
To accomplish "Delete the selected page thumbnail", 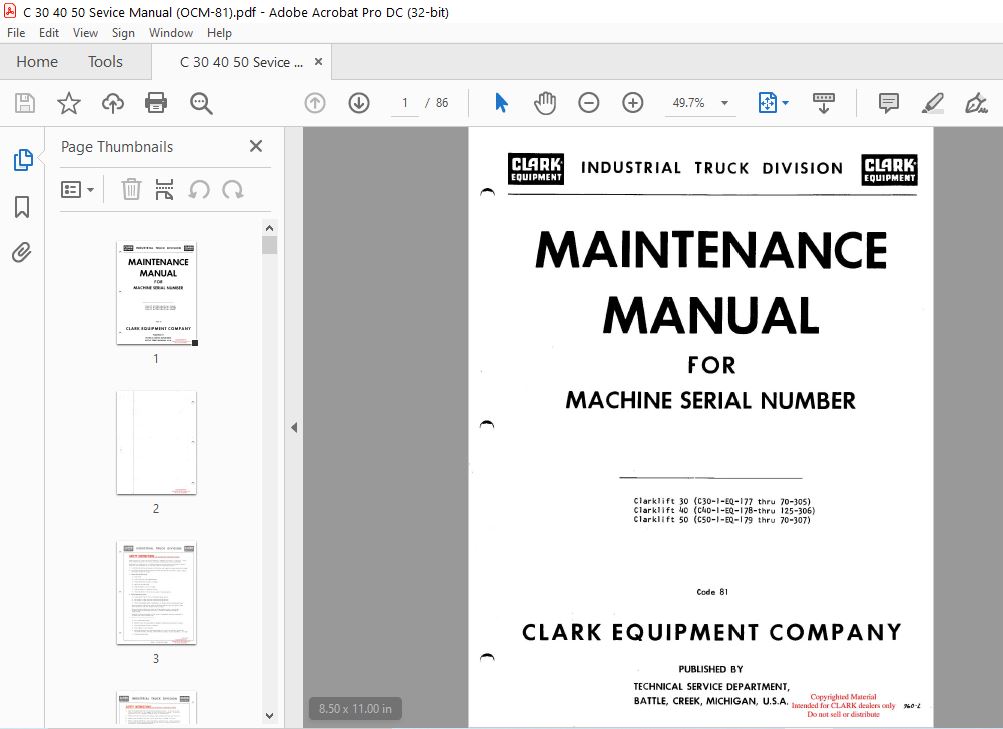I will coord(131,190).
